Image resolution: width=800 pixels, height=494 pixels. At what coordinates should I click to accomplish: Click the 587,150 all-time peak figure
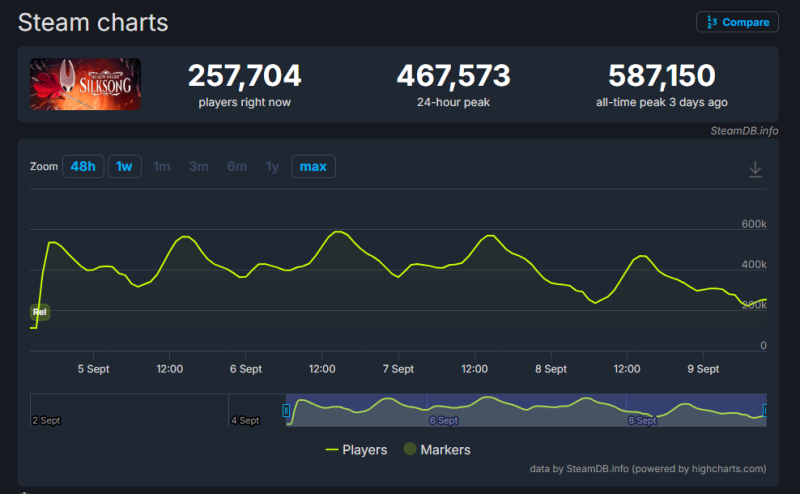pyautogui.click(x=661, y=76)
